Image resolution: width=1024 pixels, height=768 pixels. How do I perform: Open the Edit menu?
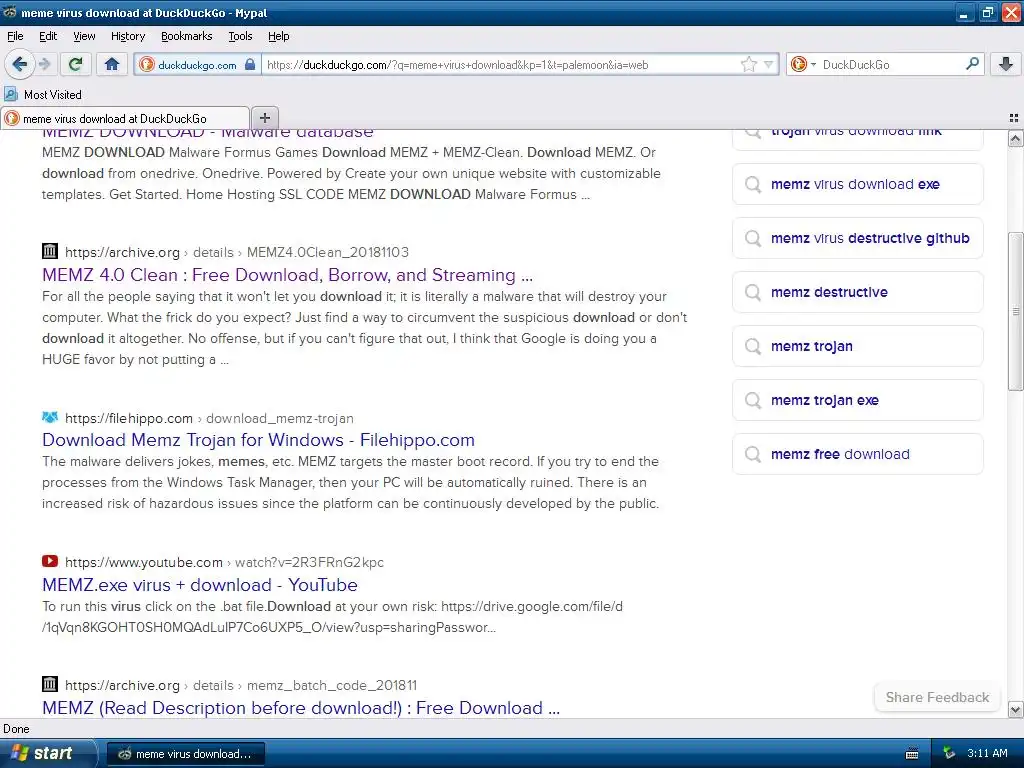48,37
